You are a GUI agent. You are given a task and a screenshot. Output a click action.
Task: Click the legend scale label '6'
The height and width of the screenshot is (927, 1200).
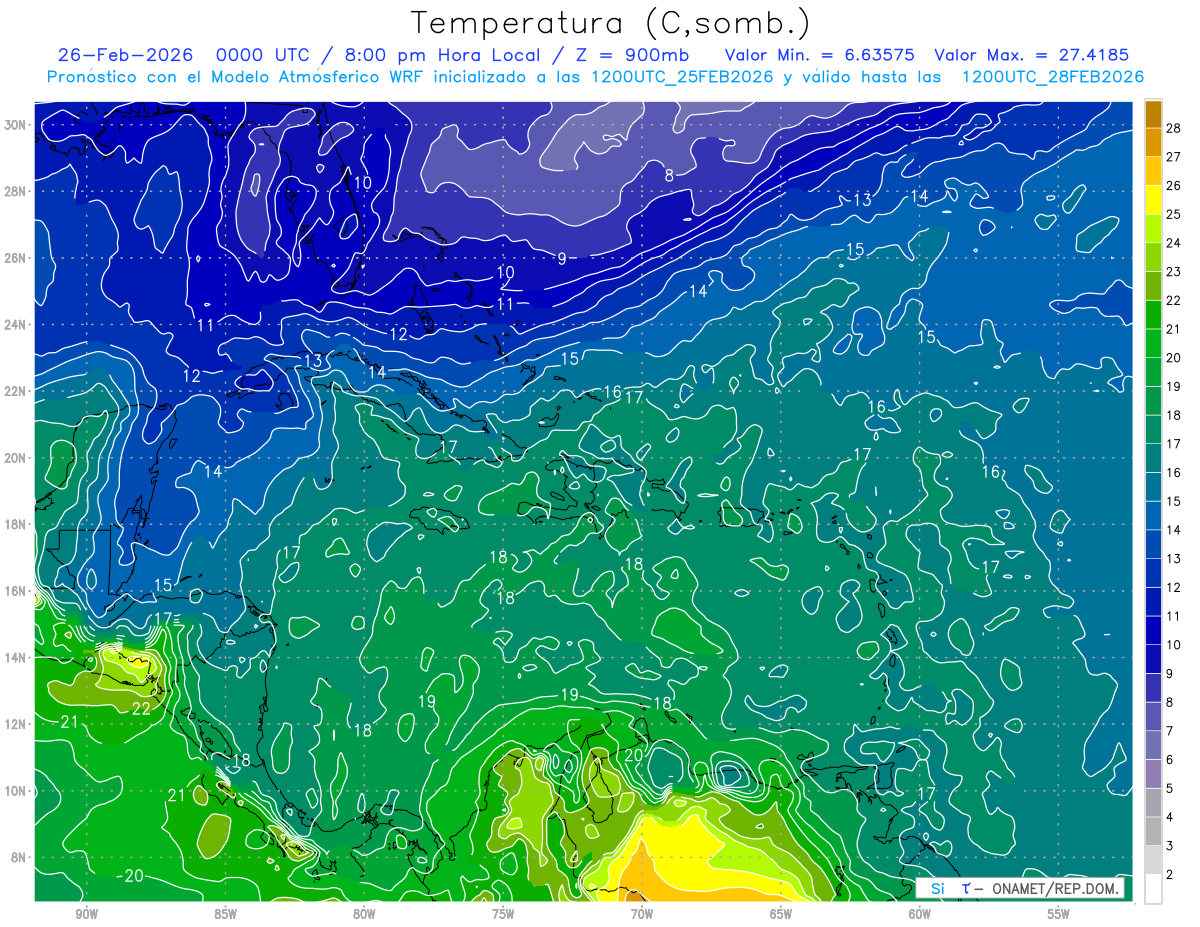coord(1169,759)
